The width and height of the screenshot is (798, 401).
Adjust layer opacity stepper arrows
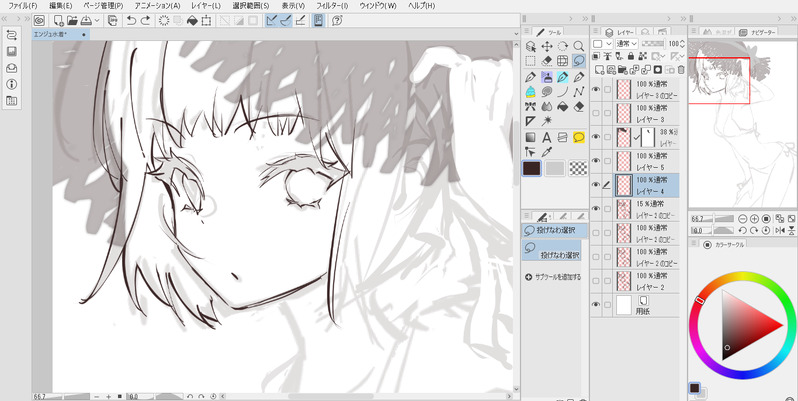click(x=682, y=44)
